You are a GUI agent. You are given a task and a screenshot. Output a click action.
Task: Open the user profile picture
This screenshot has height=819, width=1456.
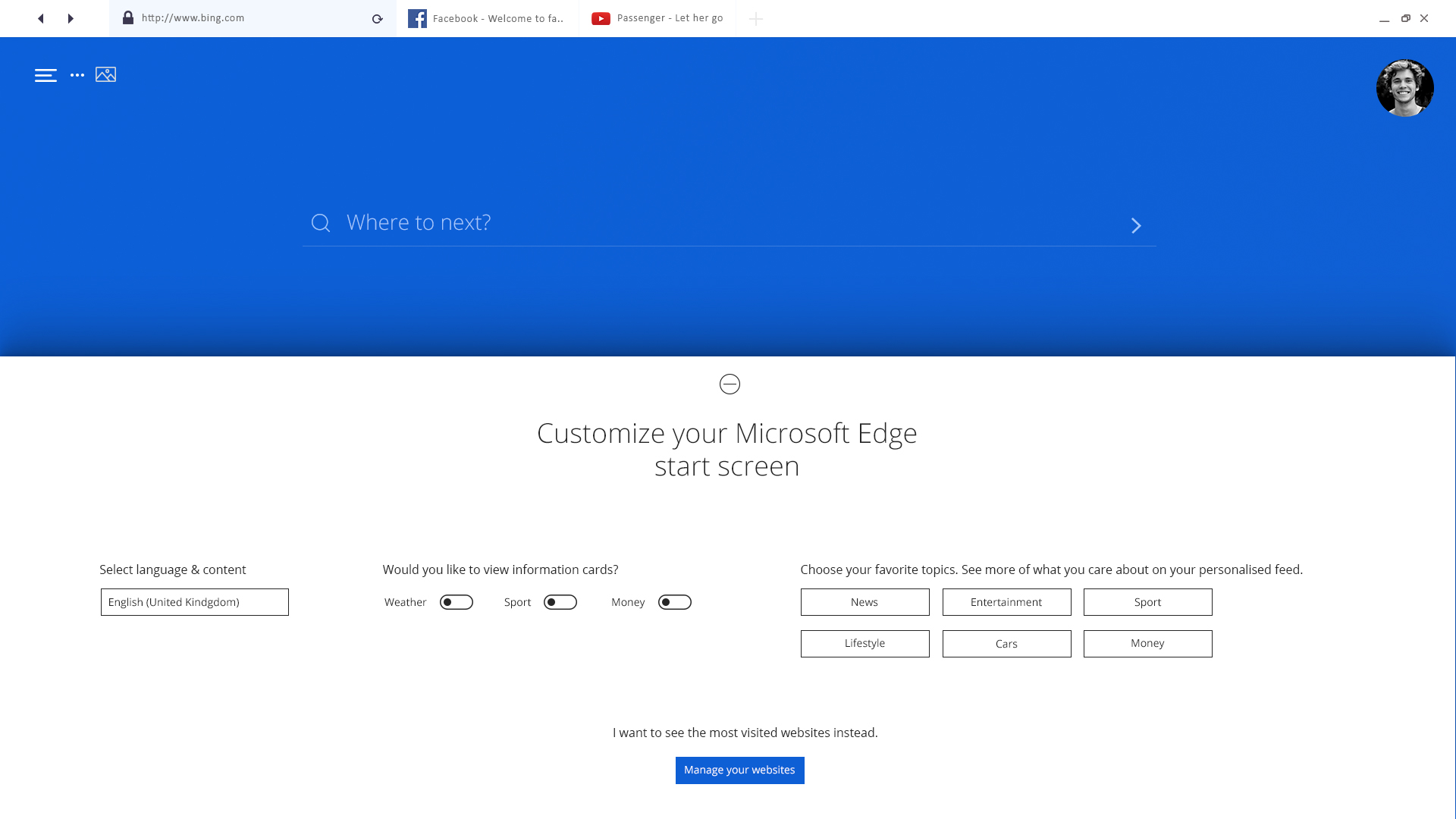coord(1404,88)
